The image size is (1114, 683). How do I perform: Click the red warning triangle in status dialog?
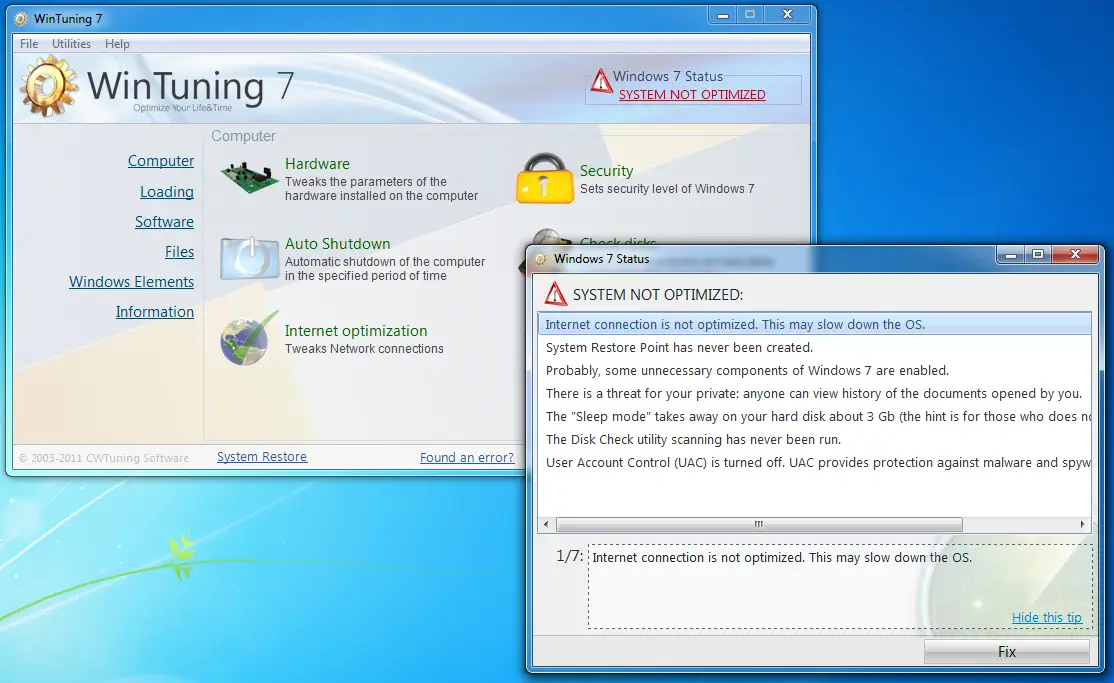pos(555,294)
